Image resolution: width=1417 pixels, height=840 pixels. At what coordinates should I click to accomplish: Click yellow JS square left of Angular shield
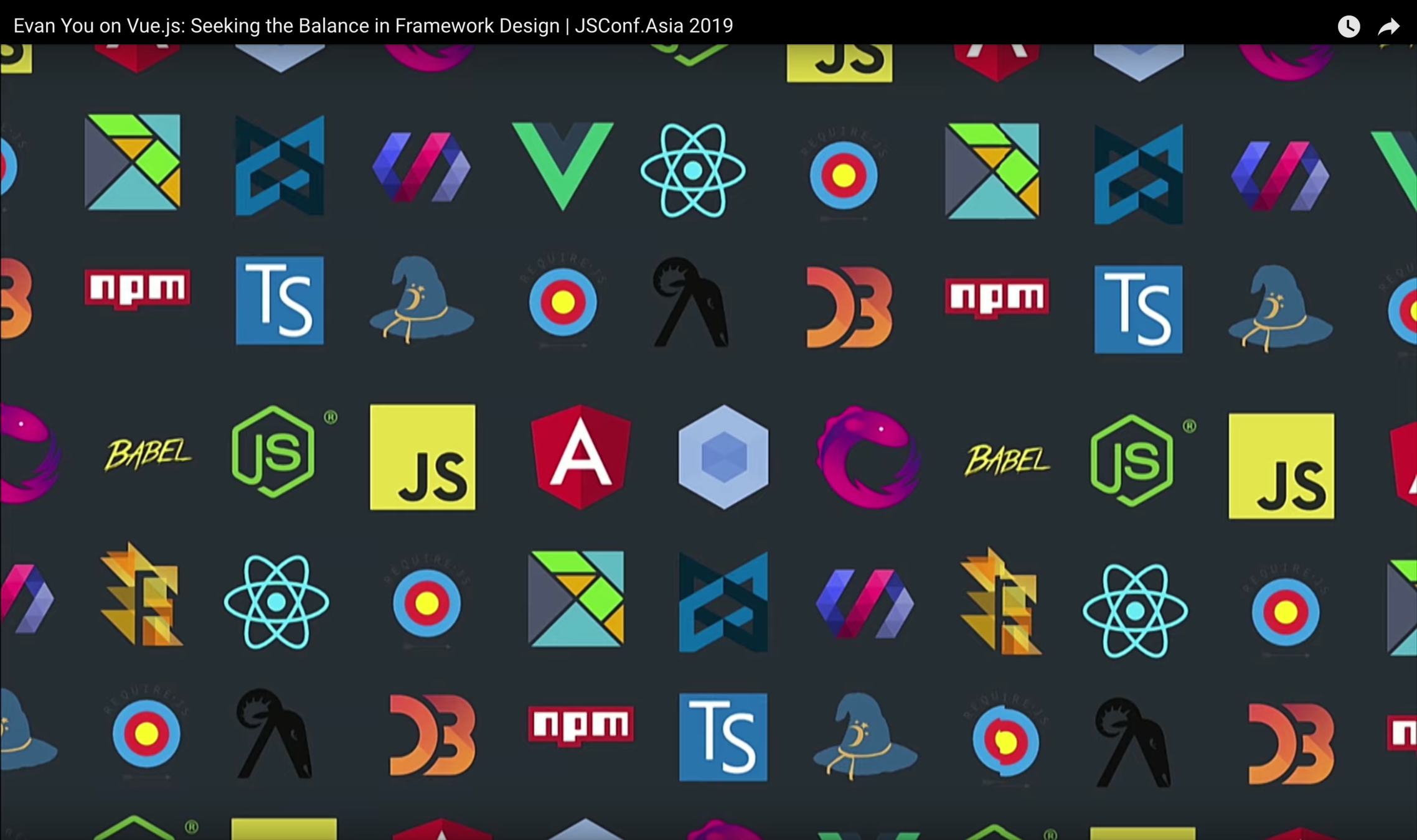tap(422, 457)
